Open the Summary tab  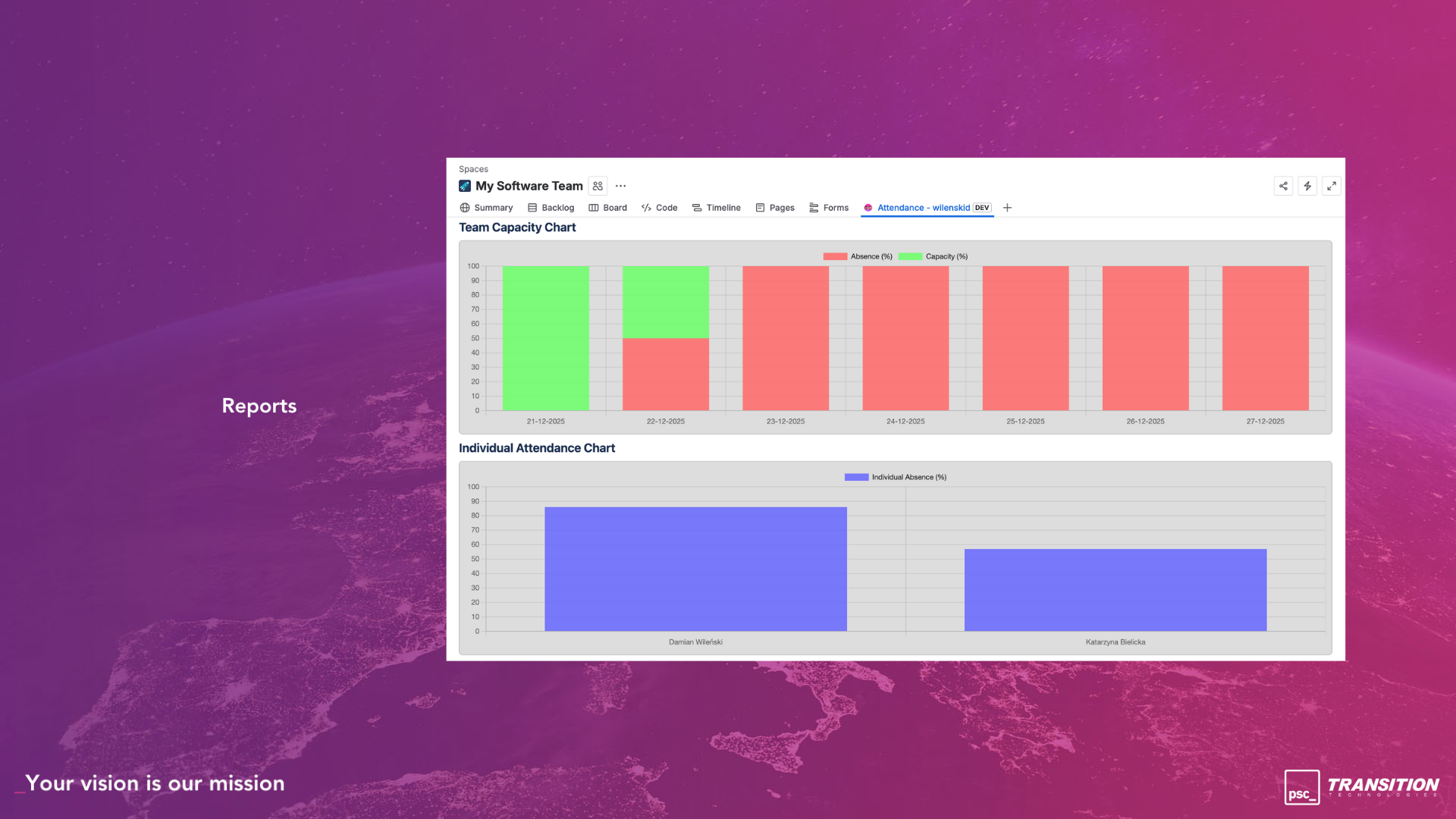[486, 208]
